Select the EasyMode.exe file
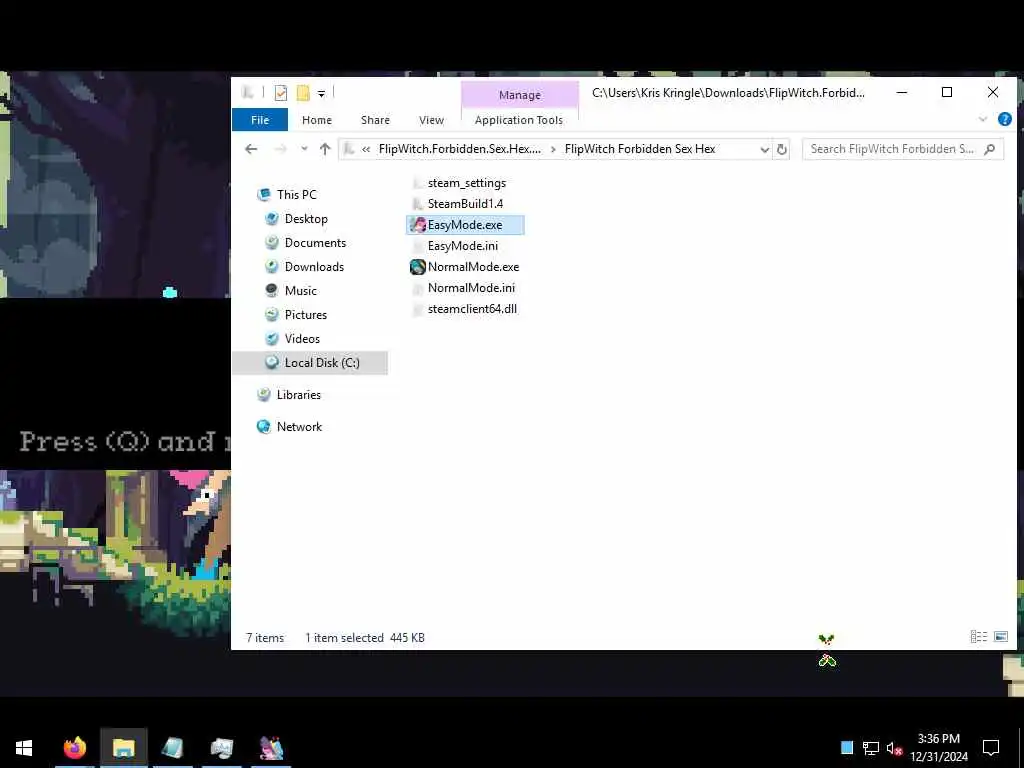 (465, 225)
